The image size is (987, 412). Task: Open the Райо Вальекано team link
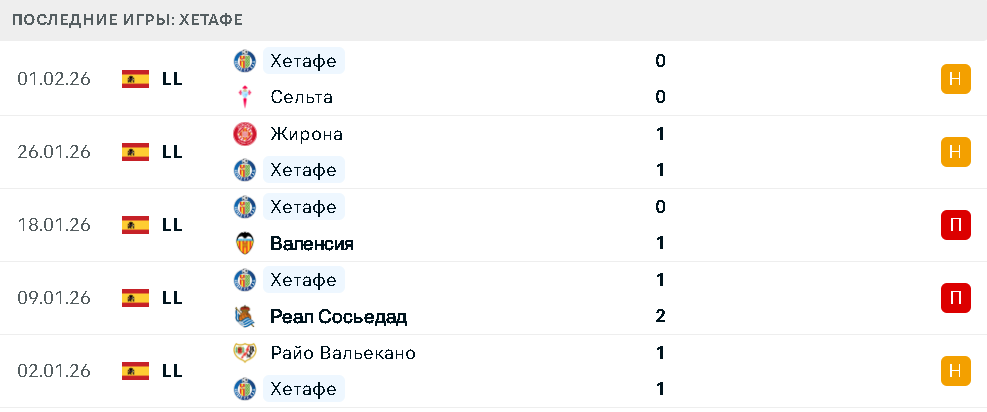coord(342,353)
